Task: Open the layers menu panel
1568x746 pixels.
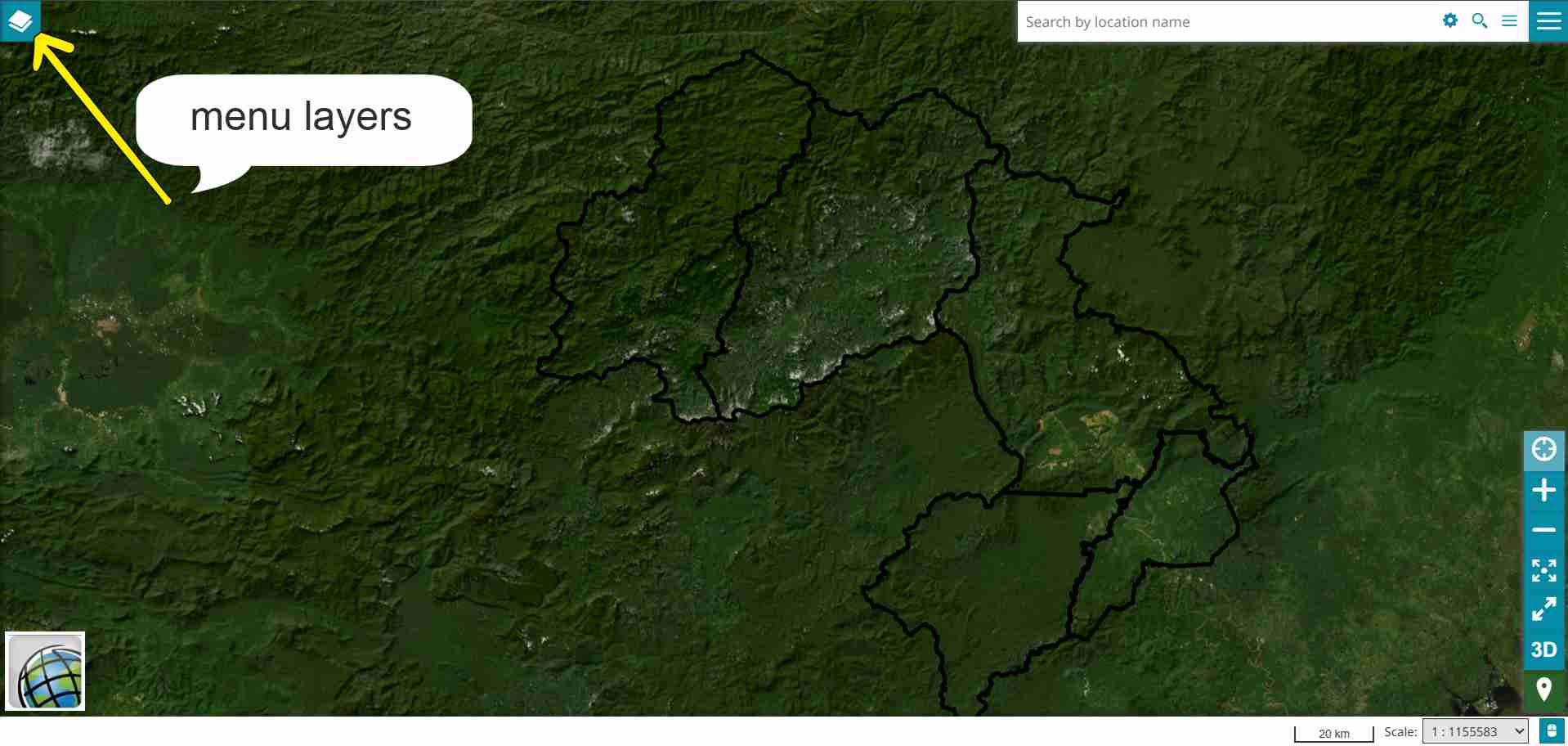Action: (x=20, y=20)
